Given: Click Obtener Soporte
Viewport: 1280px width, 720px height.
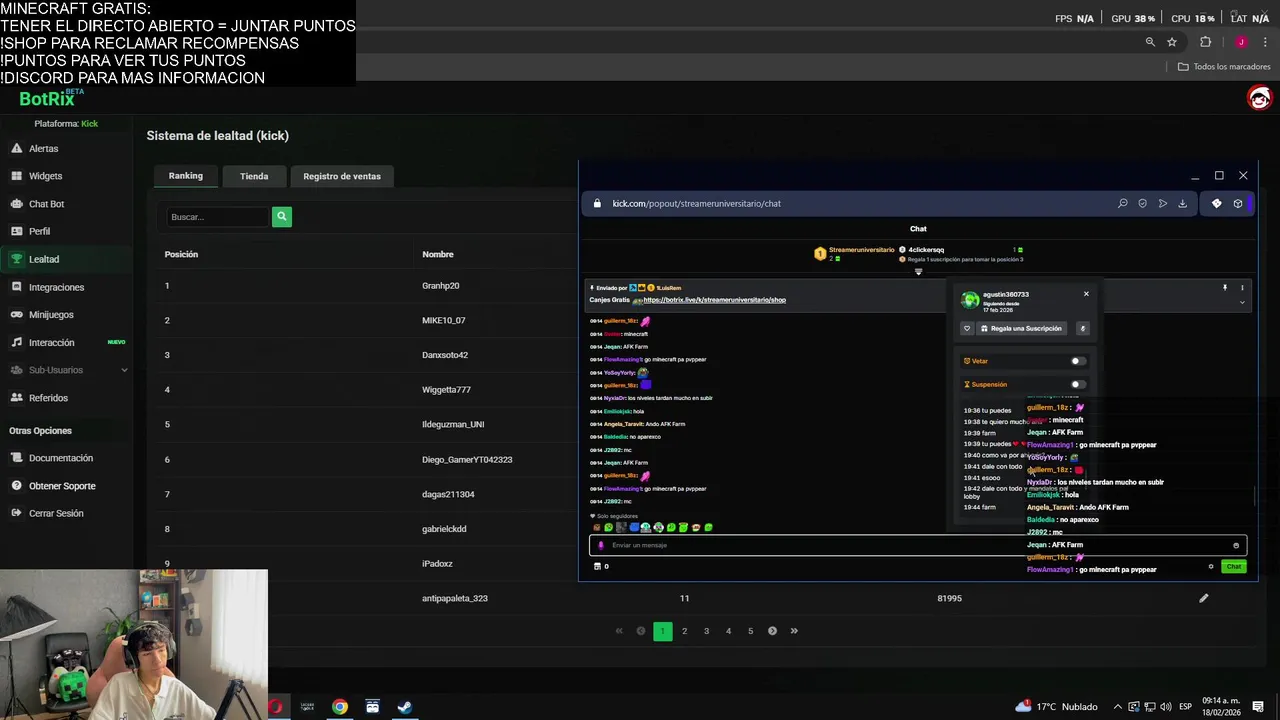Looking at the screenshot, I should (62, 486).
